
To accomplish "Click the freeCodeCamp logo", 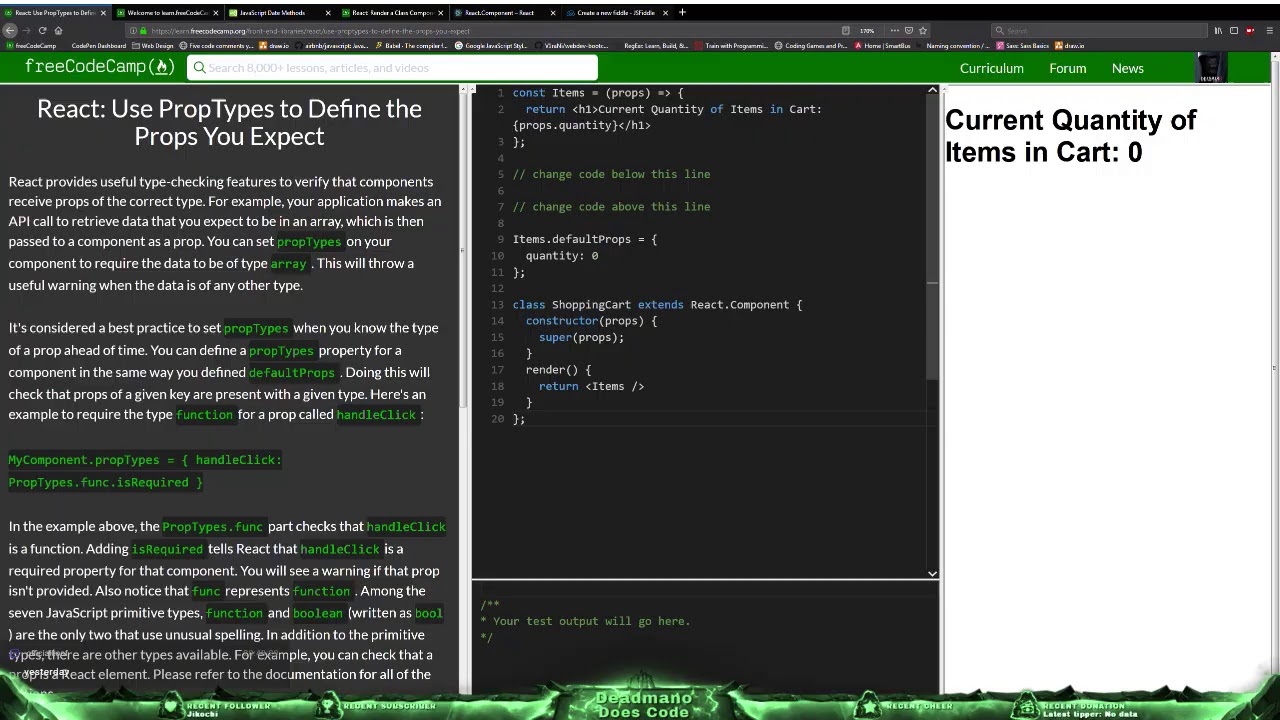I will coord(100,67).
